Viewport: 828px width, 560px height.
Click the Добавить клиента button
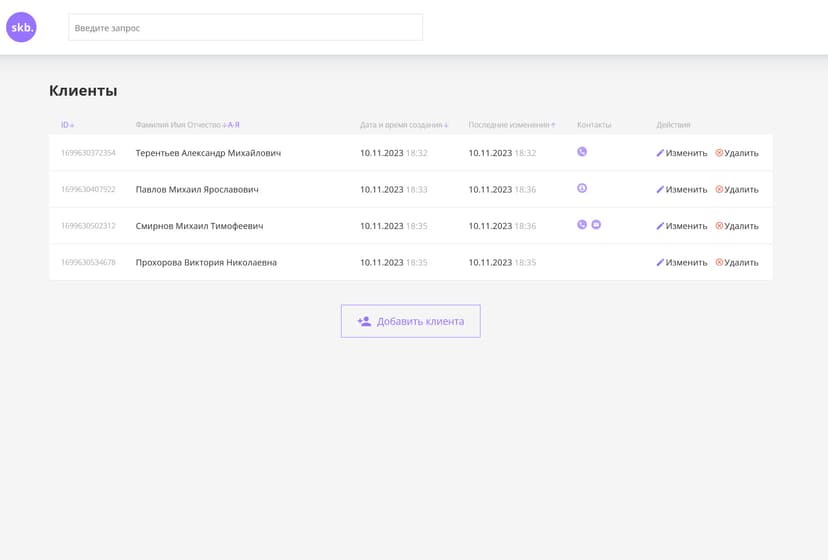pyautogui.click(x=410, y=321)
